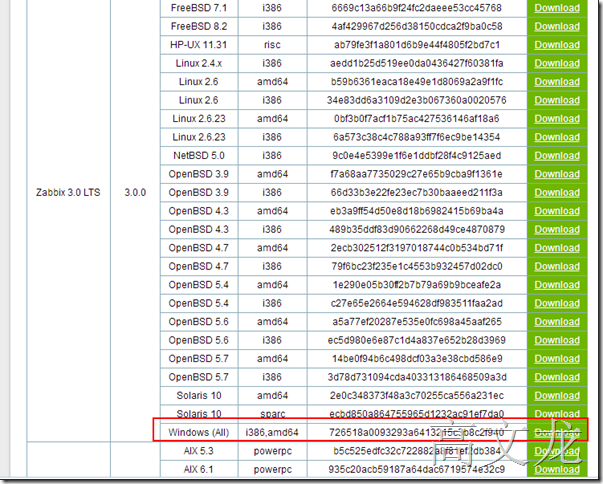Download the OpenBSD 5.6 i386 agent
The height and width of the screenshot is (484, 603).
coord(557,340)
